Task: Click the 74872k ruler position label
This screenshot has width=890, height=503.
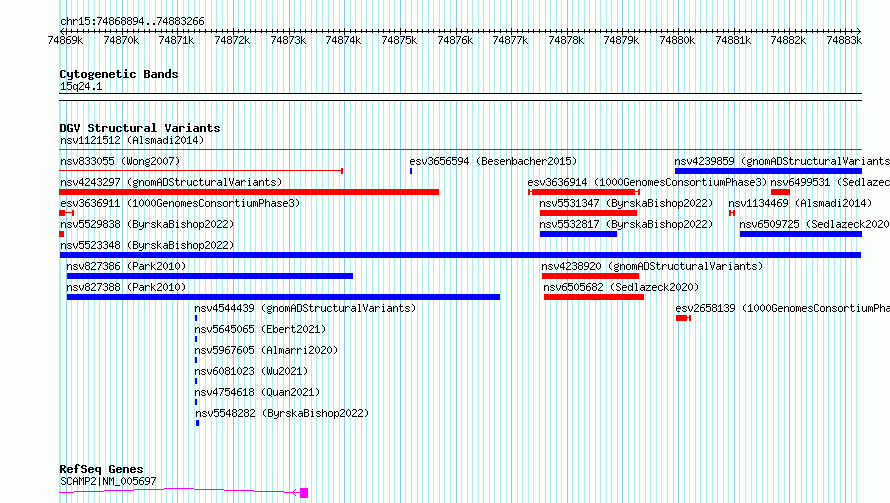Action: (x=232, y=40)
